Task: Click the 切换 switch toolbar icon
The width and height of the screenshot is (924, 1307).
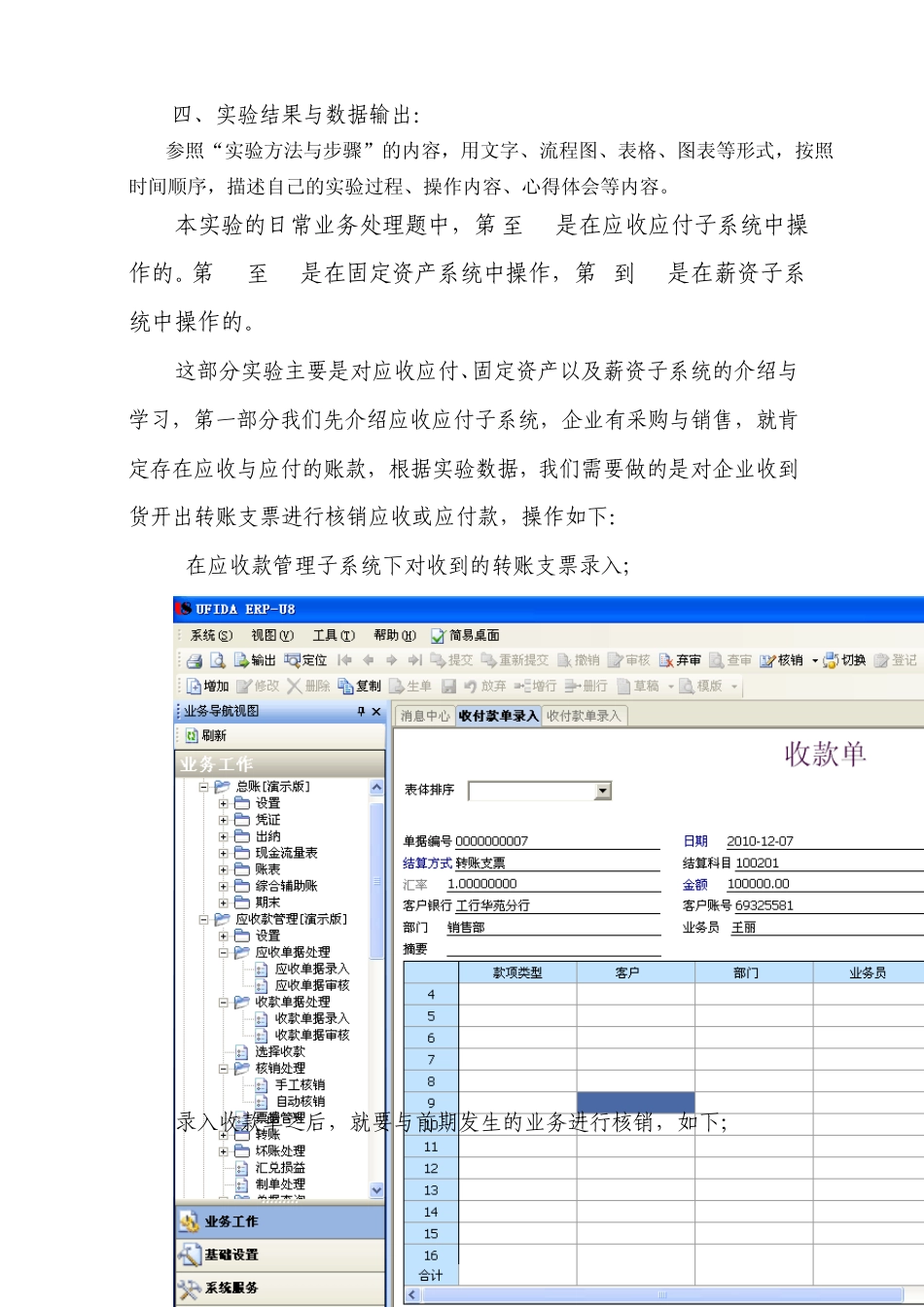Action: (x=844, y=660)
